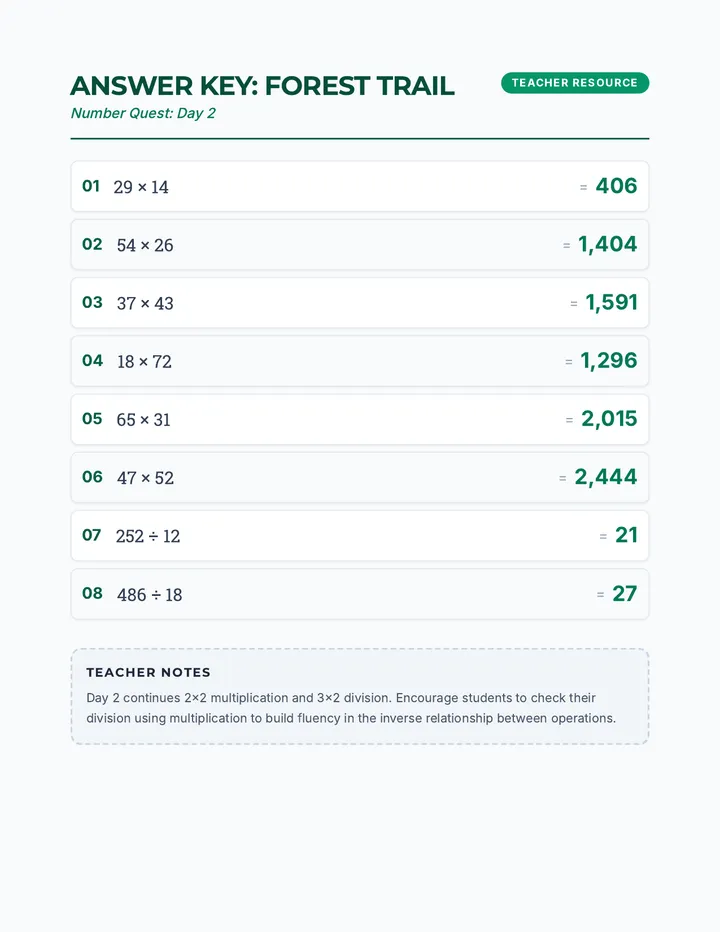Select row number 03 label
The width and height of the screenshot is (720, 932).
[92, 303]
